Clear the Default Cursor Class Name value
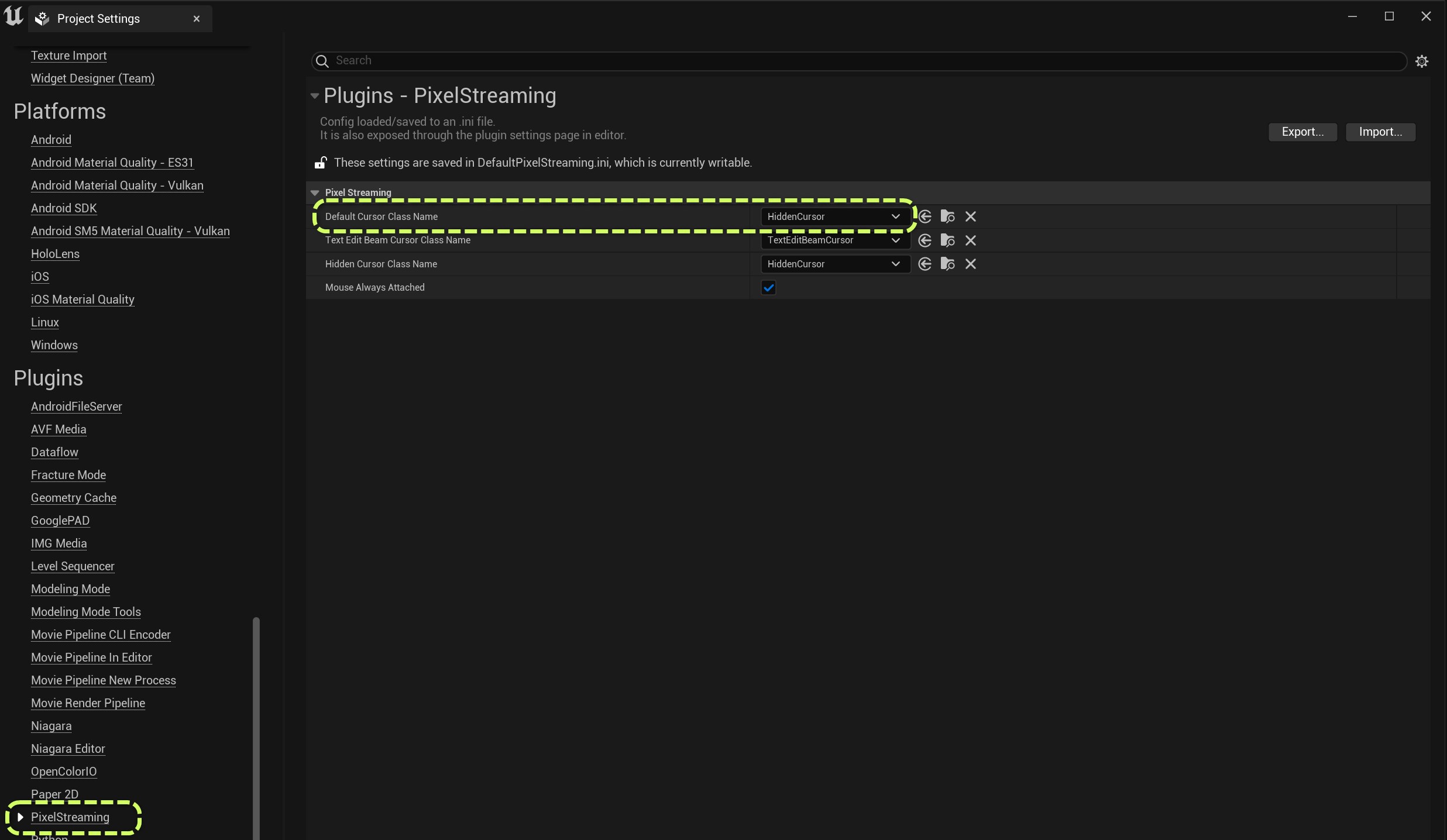The width and height of the screenshot is (1447, 840). coord(970,216)
